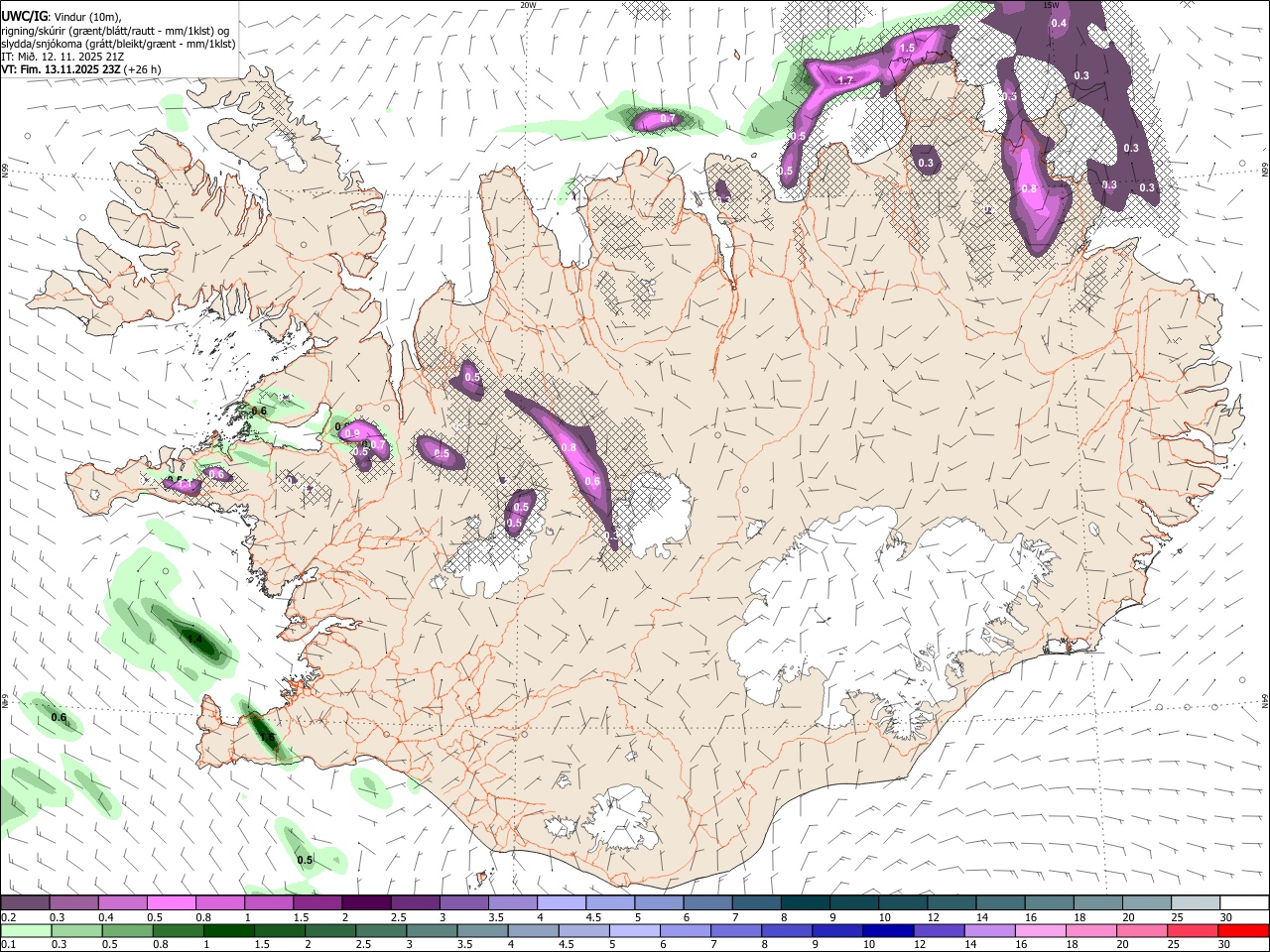Click the '64N' latitude label on right edge
The image size is (1270, 952).
(x=1265, y=701)
